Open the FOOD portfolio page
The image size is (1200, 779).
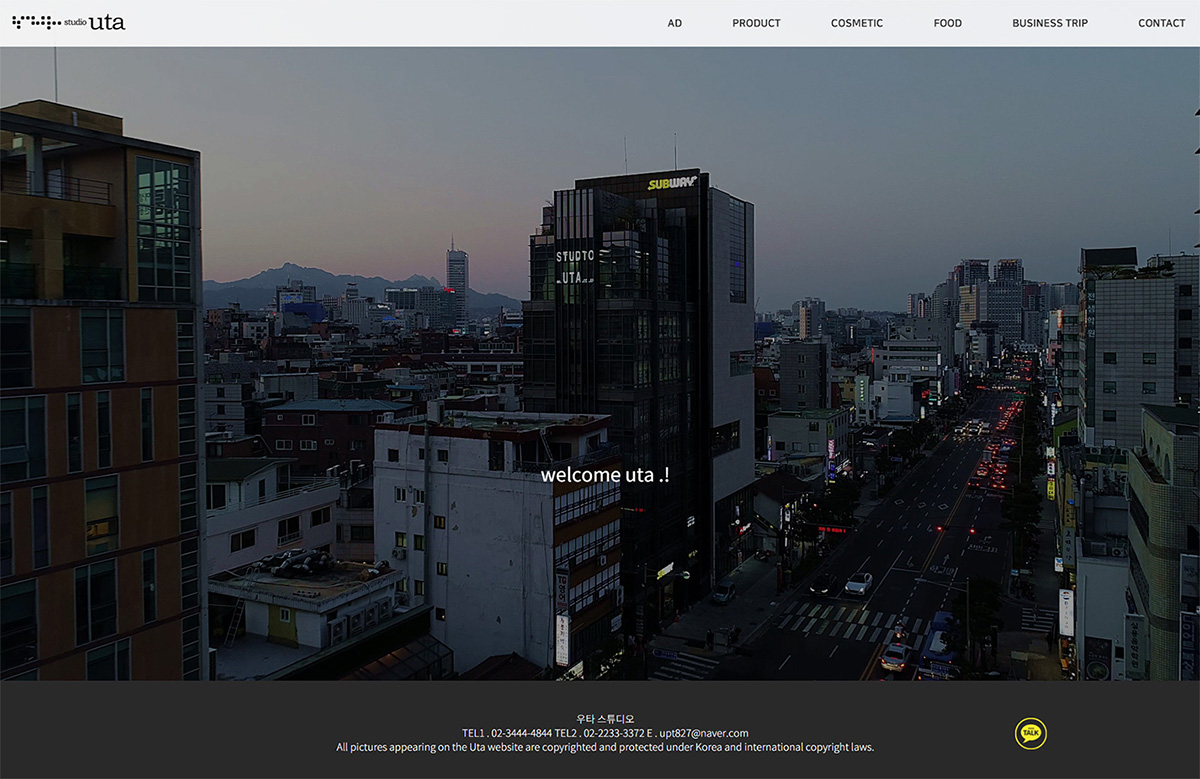(947, 23)
